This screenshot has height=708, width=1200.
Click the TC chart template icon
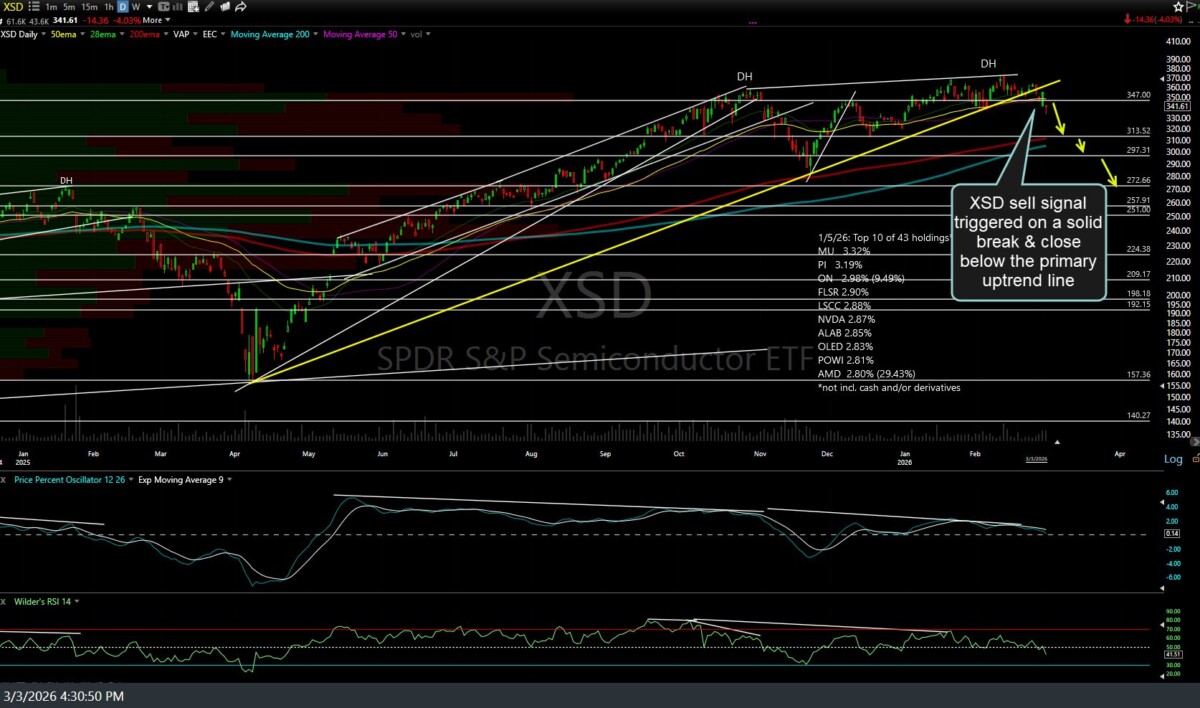click(x=165, y=6)
